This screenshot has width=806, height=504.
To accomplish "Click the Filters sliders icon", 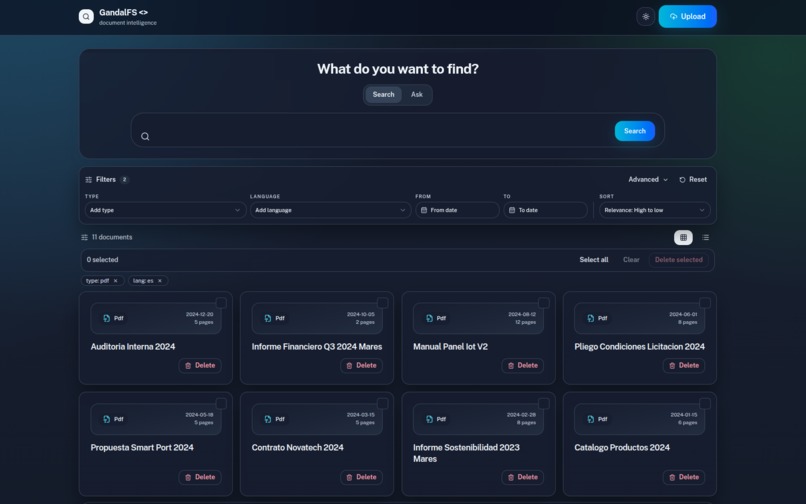I will click(x=88, y=179).
